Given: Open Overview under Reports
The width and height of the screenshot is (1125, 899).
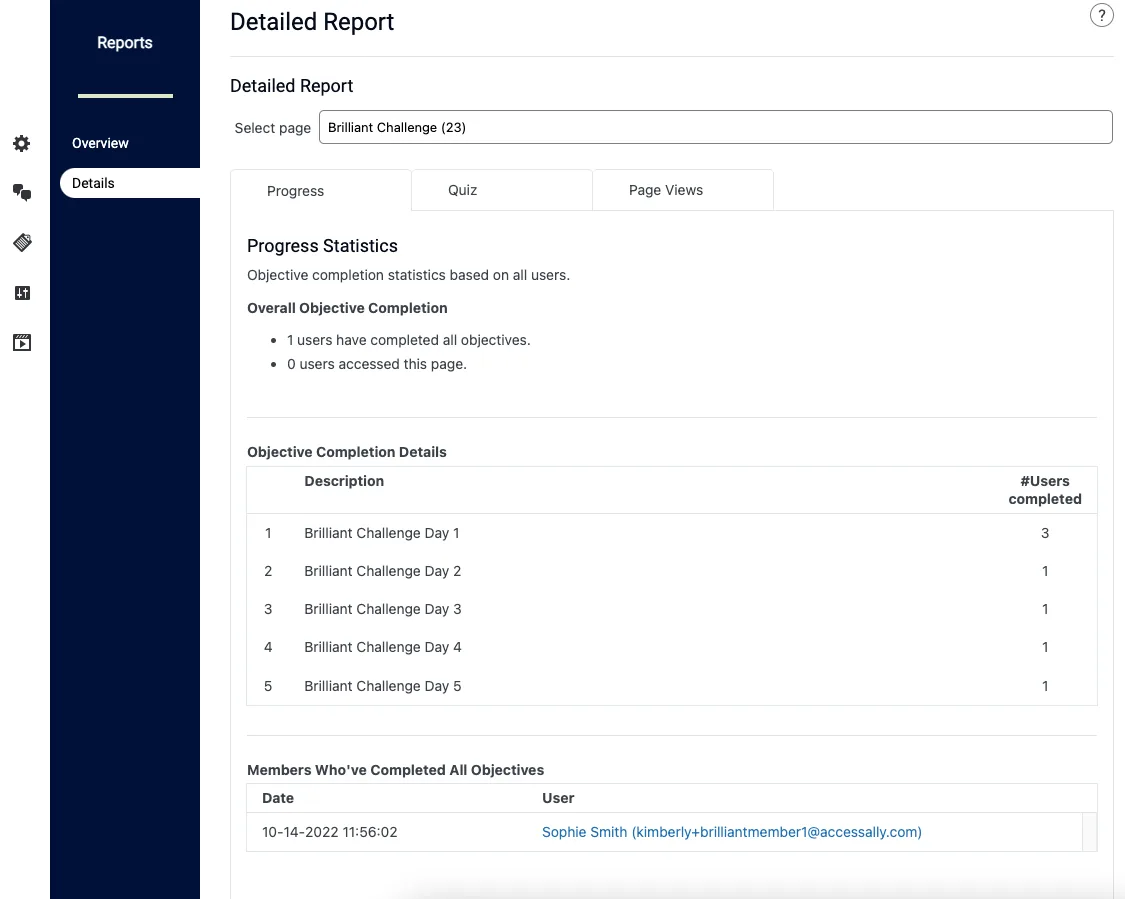Looking at the screenshot, I should click(x=99, y=143).
